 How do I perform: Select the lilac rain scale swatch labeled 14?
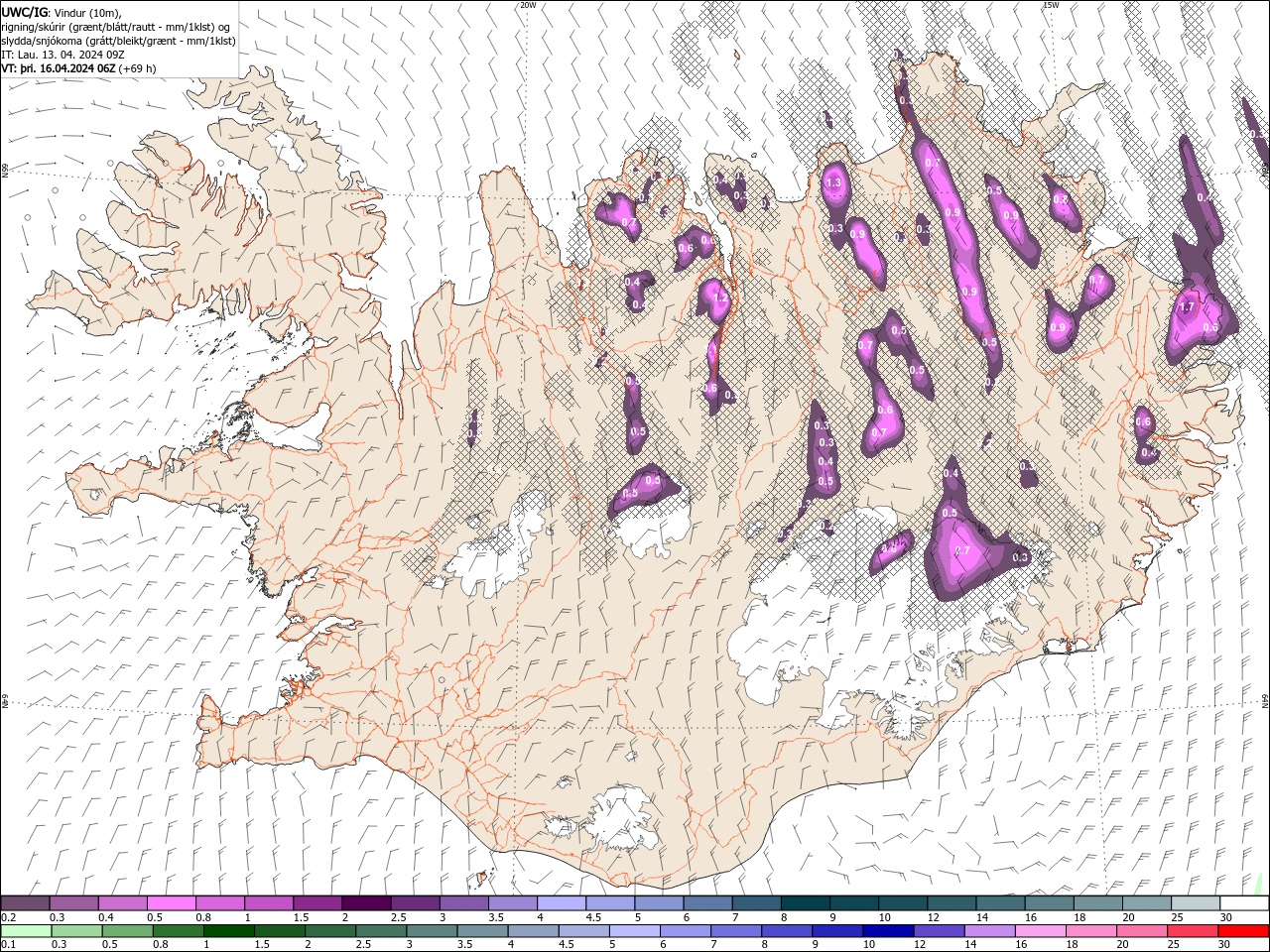(x=989, y=931)
